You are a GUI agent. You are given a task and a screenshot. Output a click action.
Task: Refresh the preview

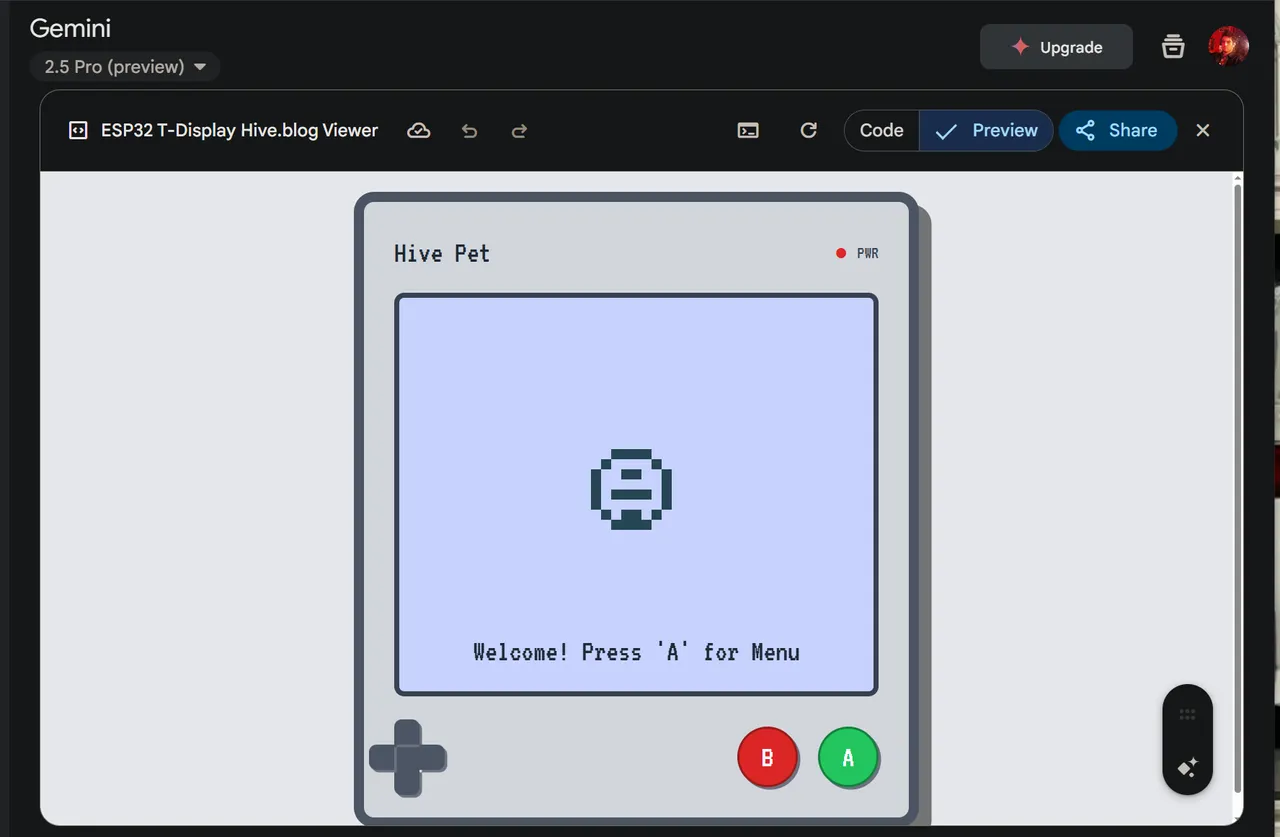point(809,131)
